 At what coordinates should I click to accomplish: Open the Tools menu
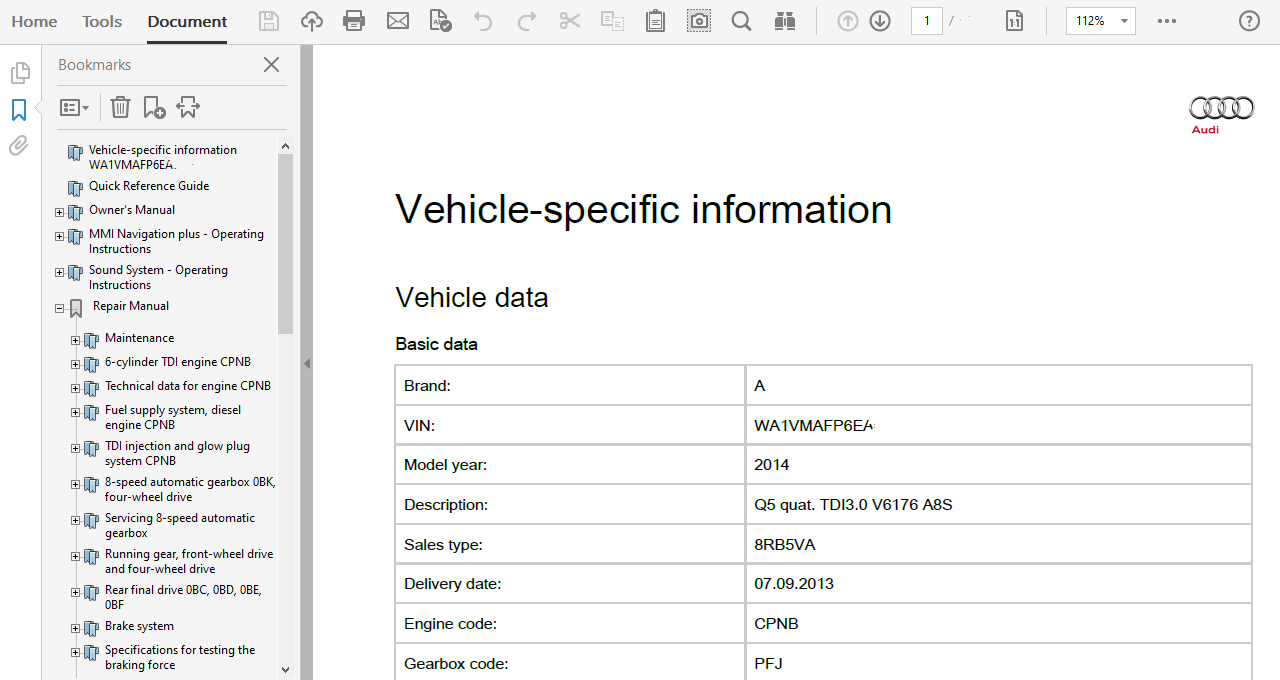101,20
